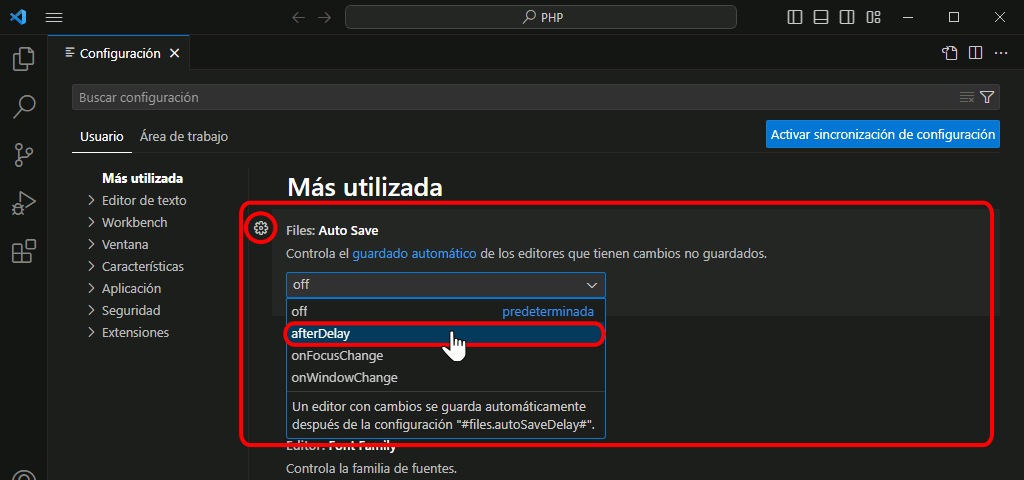Toggle the bottom panel layout icon
1024x480 pixels.
tap(821, 17)
